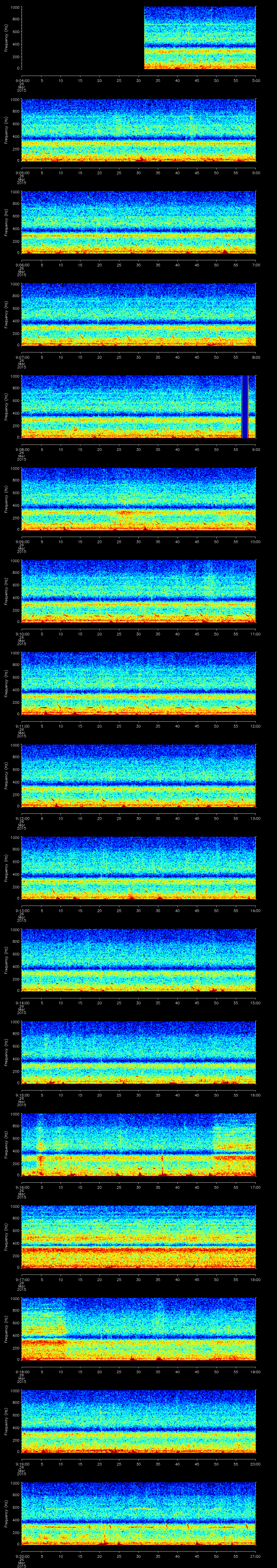
Task: Click the '8:00' end time label
Action: pyautogui.click(x=256, y=357)
